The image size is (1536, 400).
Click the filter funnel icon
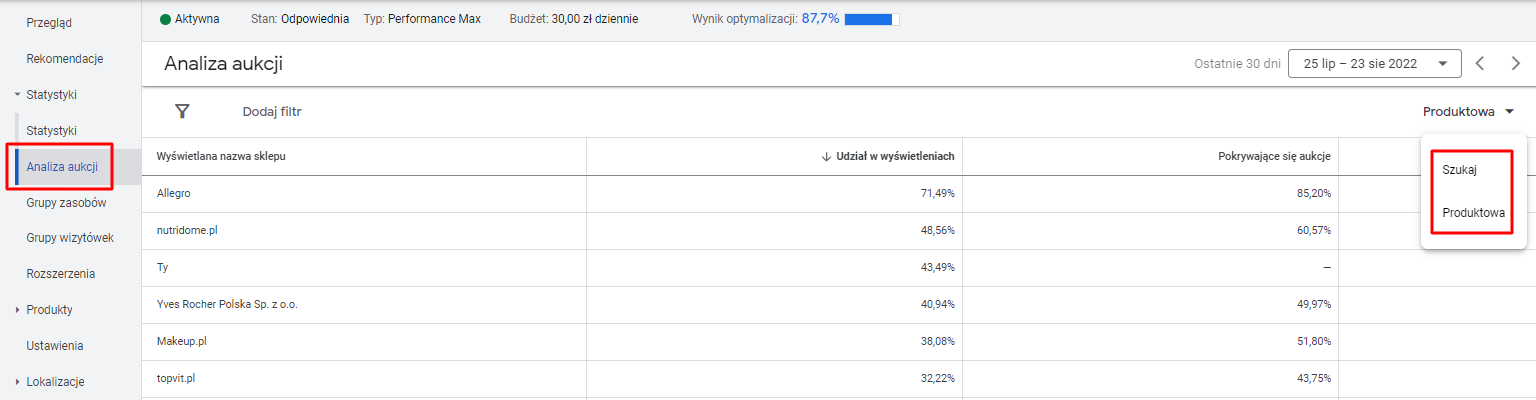coord(182,112)
